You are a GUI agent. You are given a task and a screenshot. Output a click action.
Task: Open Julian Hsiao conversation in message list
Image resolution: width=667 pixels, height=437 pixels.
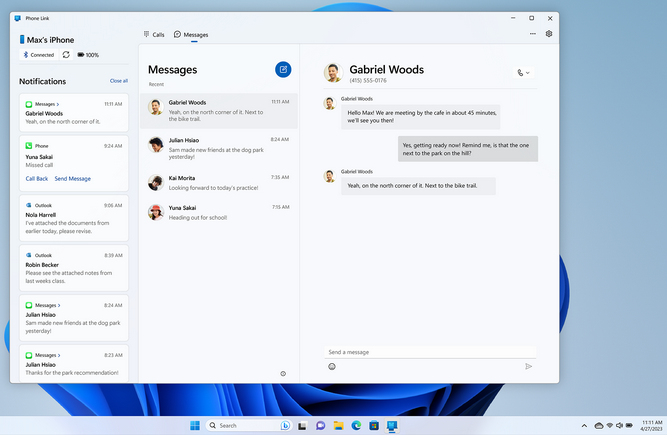coord(219,148)
